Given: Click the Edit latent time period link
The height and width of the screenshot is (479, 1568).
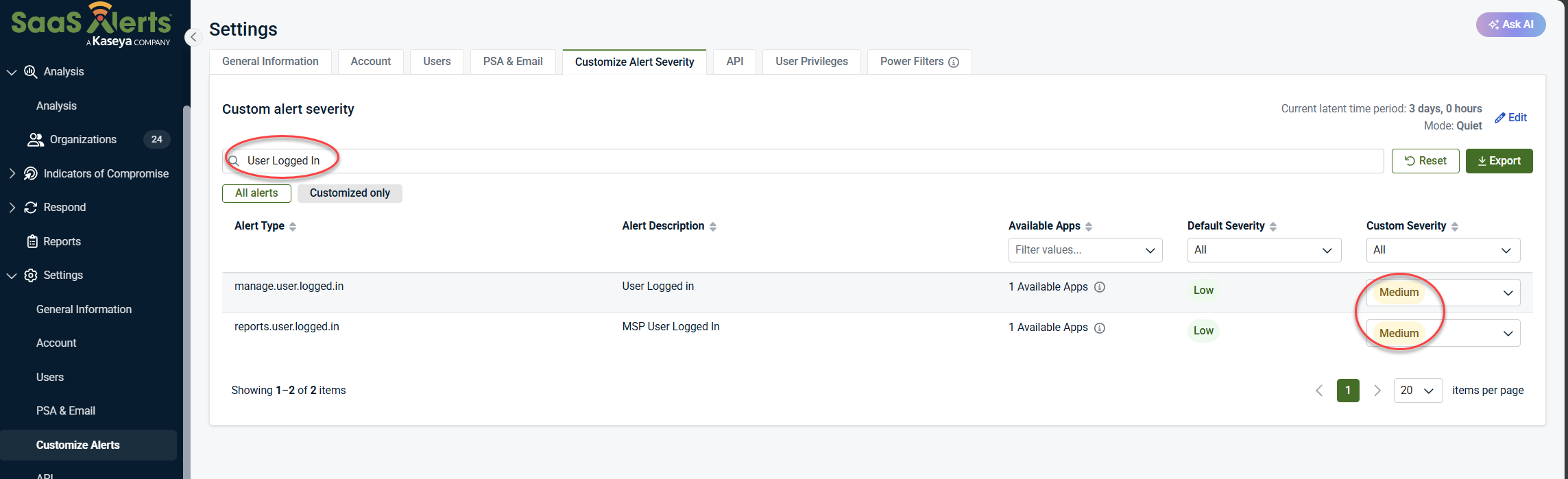Looking at the screenshot, I should pos(1511,118).
